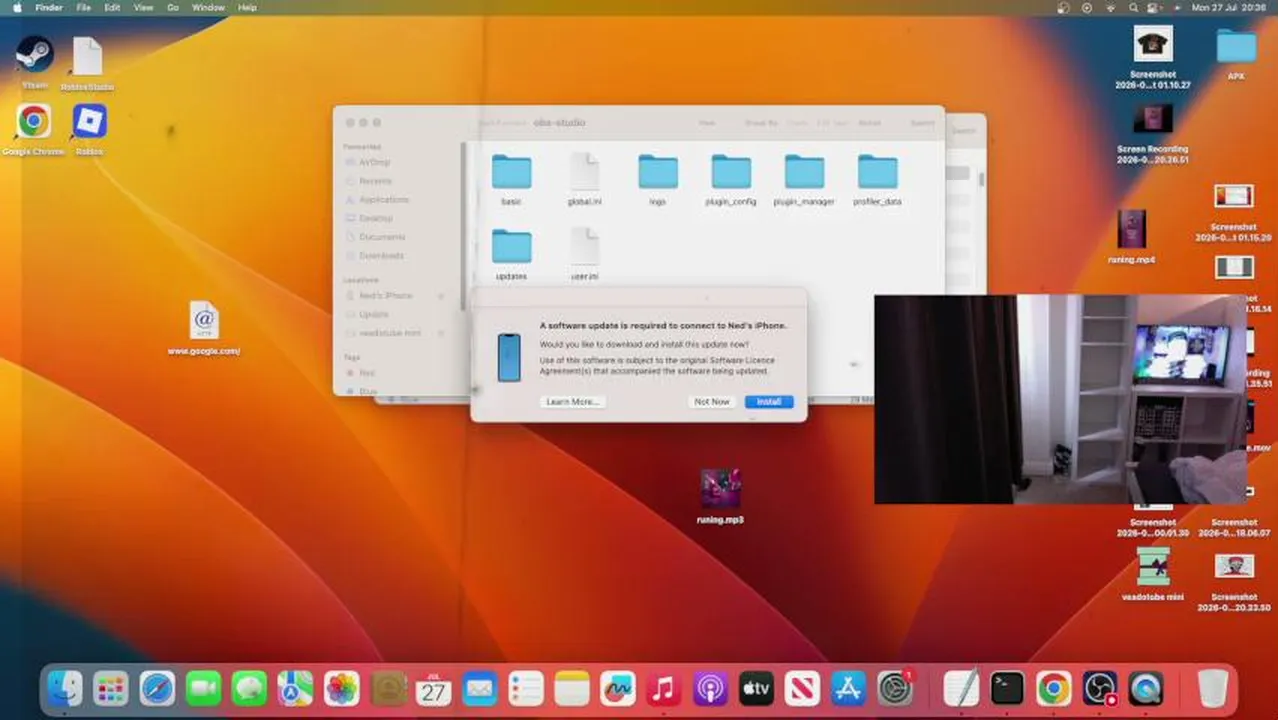Open the Trash in the Dock
Screen dimensions: 1278x720
1213,688
